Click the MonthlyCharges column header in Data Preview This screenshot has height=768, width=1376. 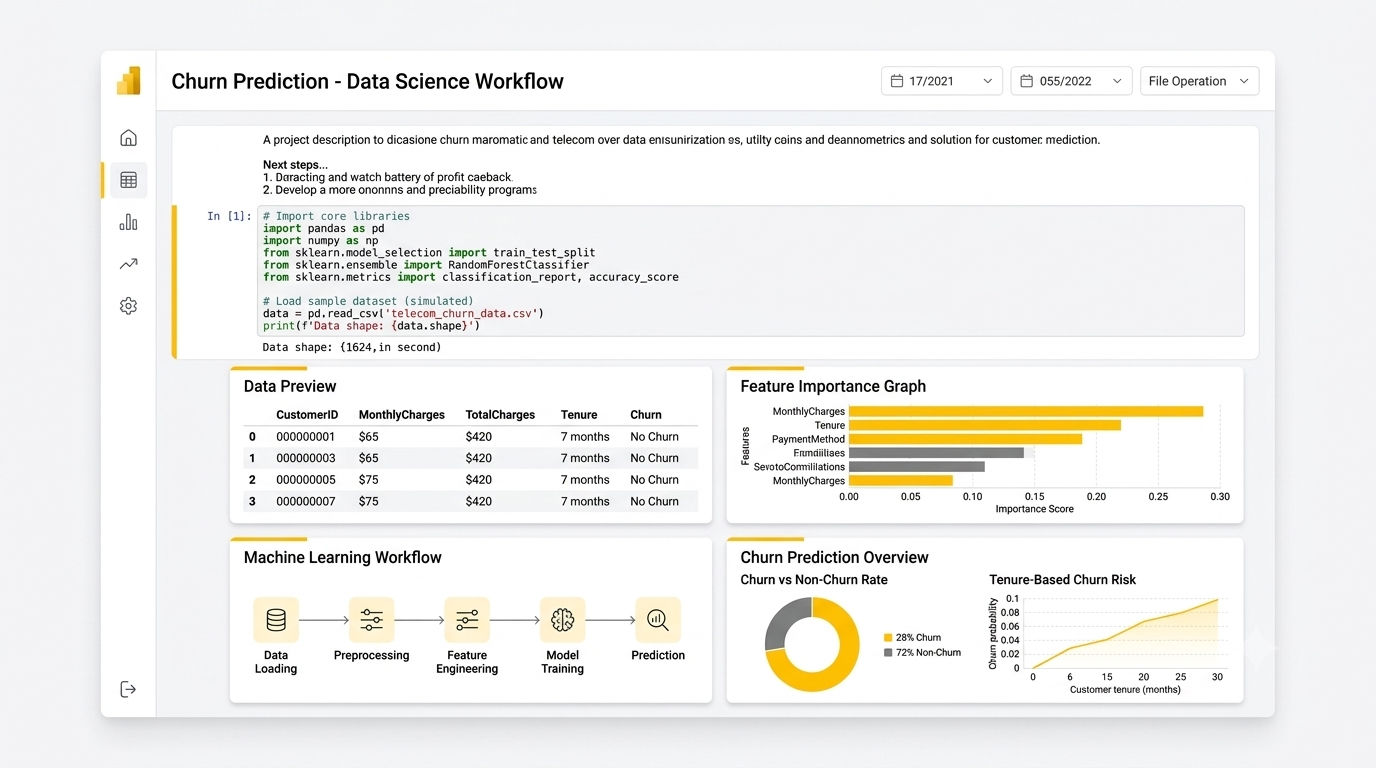tap(402, 415)
